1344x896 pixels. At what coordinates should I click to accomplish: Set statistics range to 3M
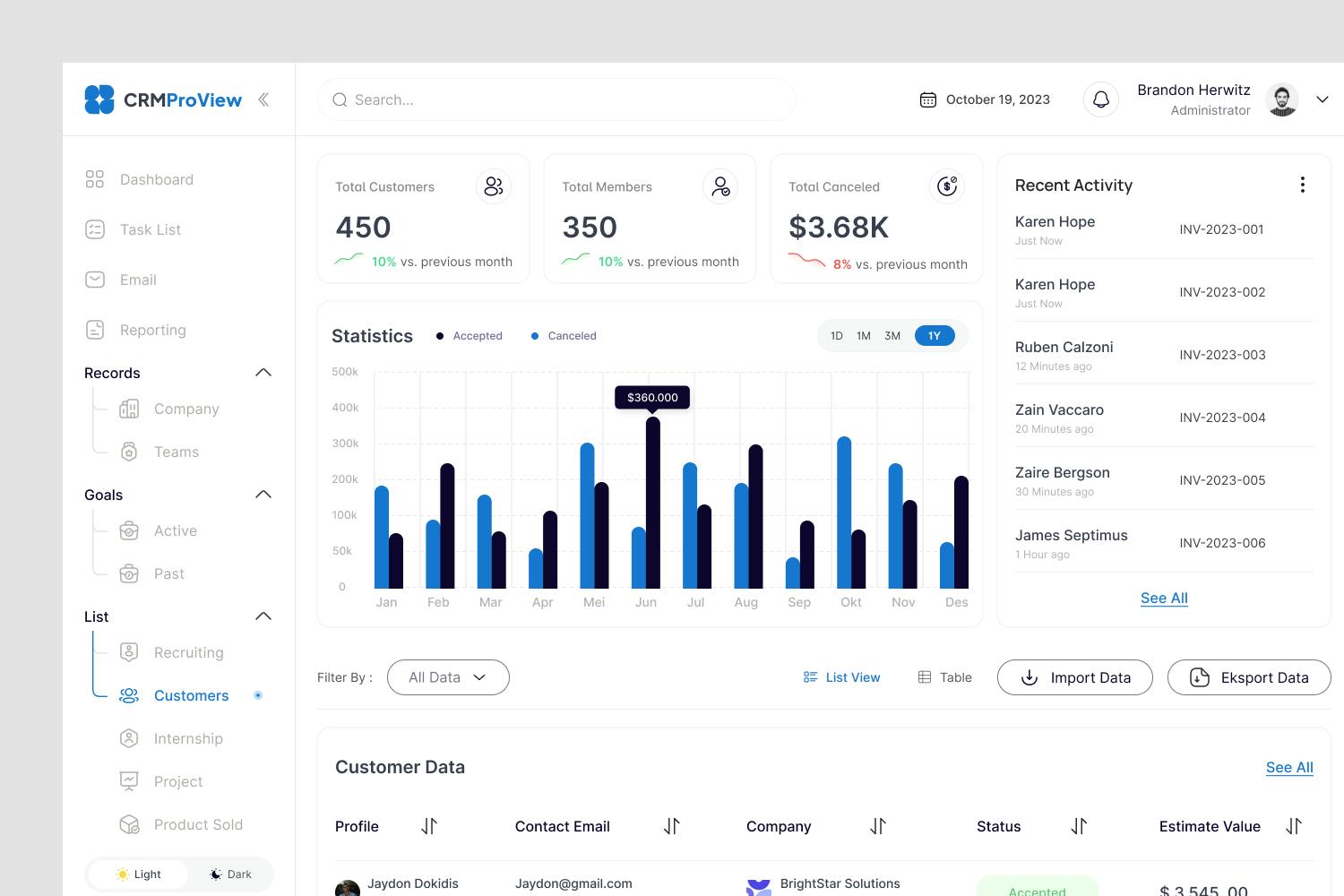pos(892,336)
